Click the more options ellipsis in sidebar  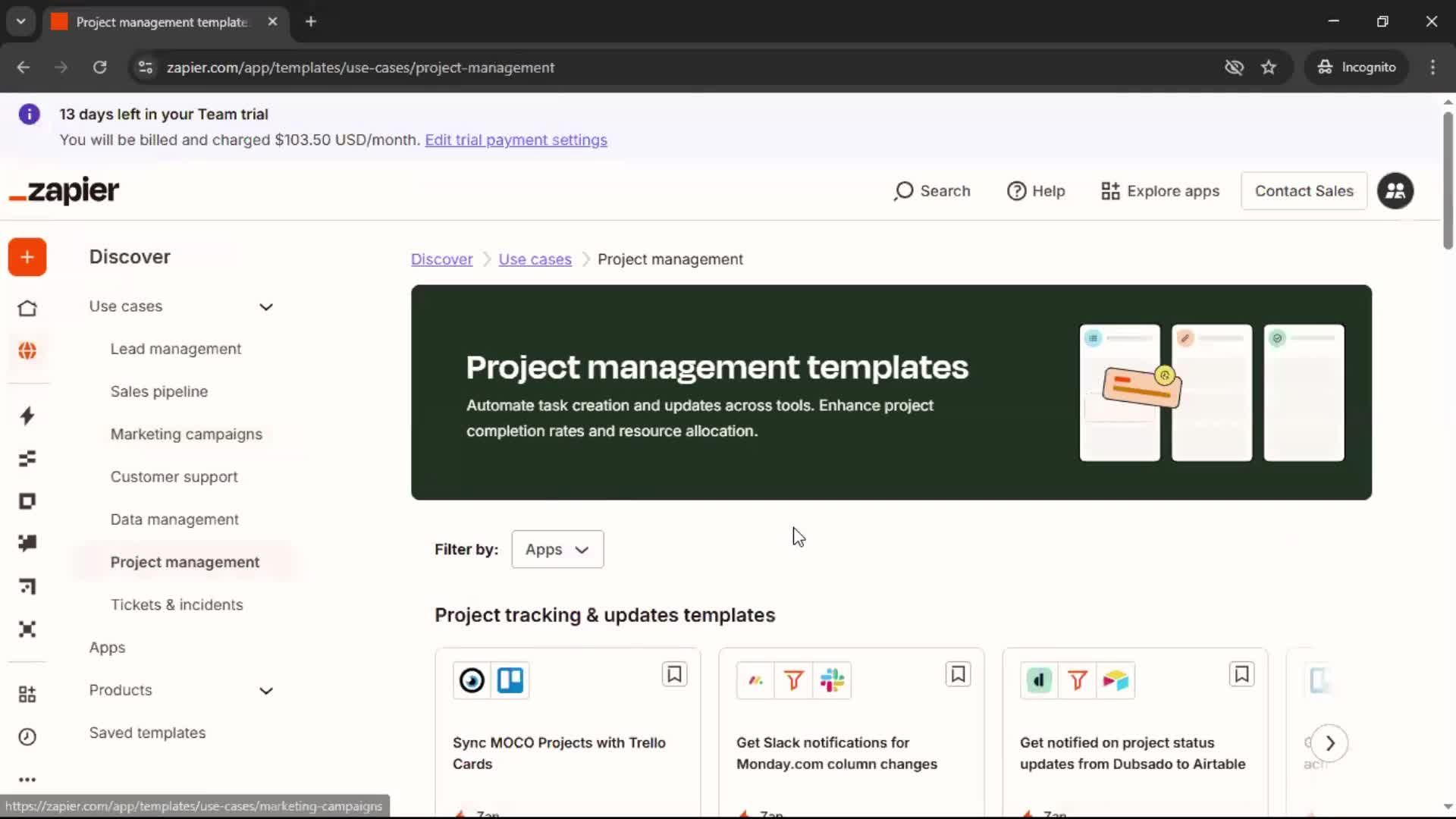coord(27,780)
